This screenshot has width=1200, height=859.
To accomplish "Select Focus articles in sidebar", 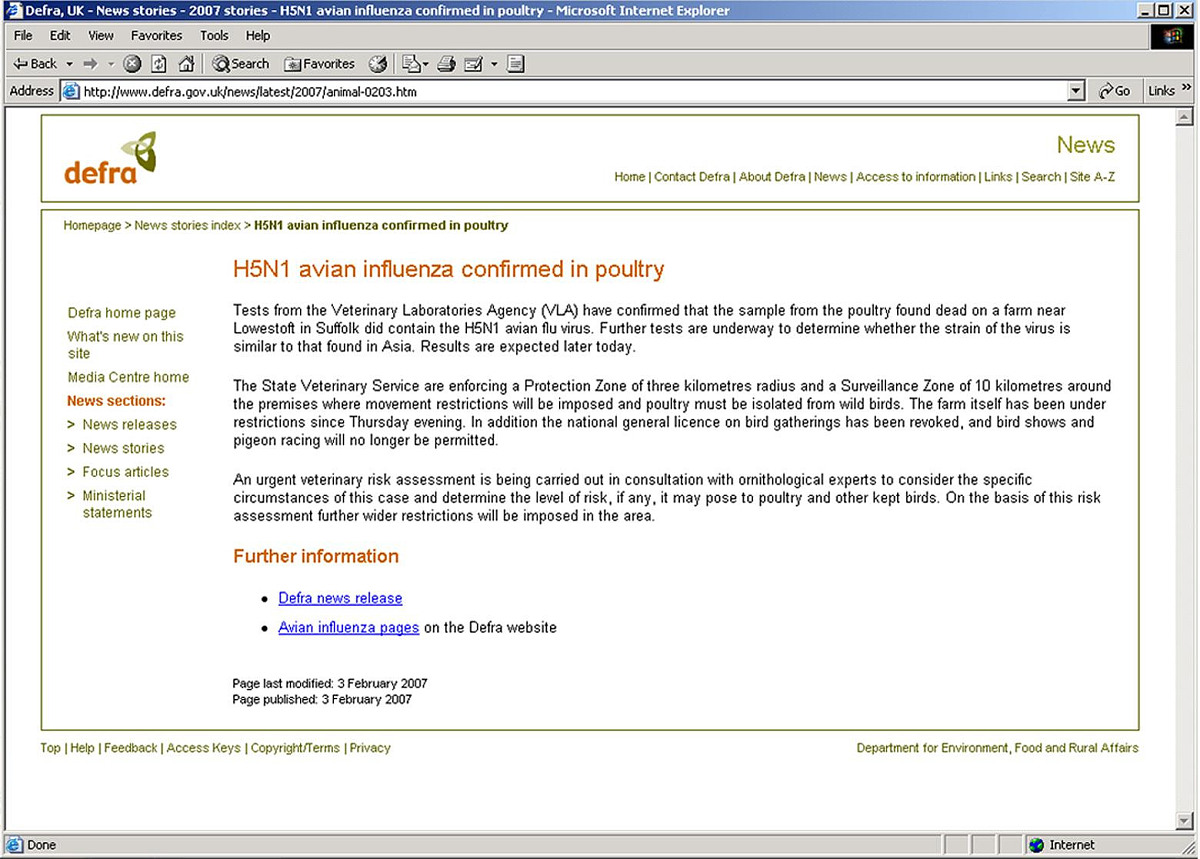I will click(125, 472).
